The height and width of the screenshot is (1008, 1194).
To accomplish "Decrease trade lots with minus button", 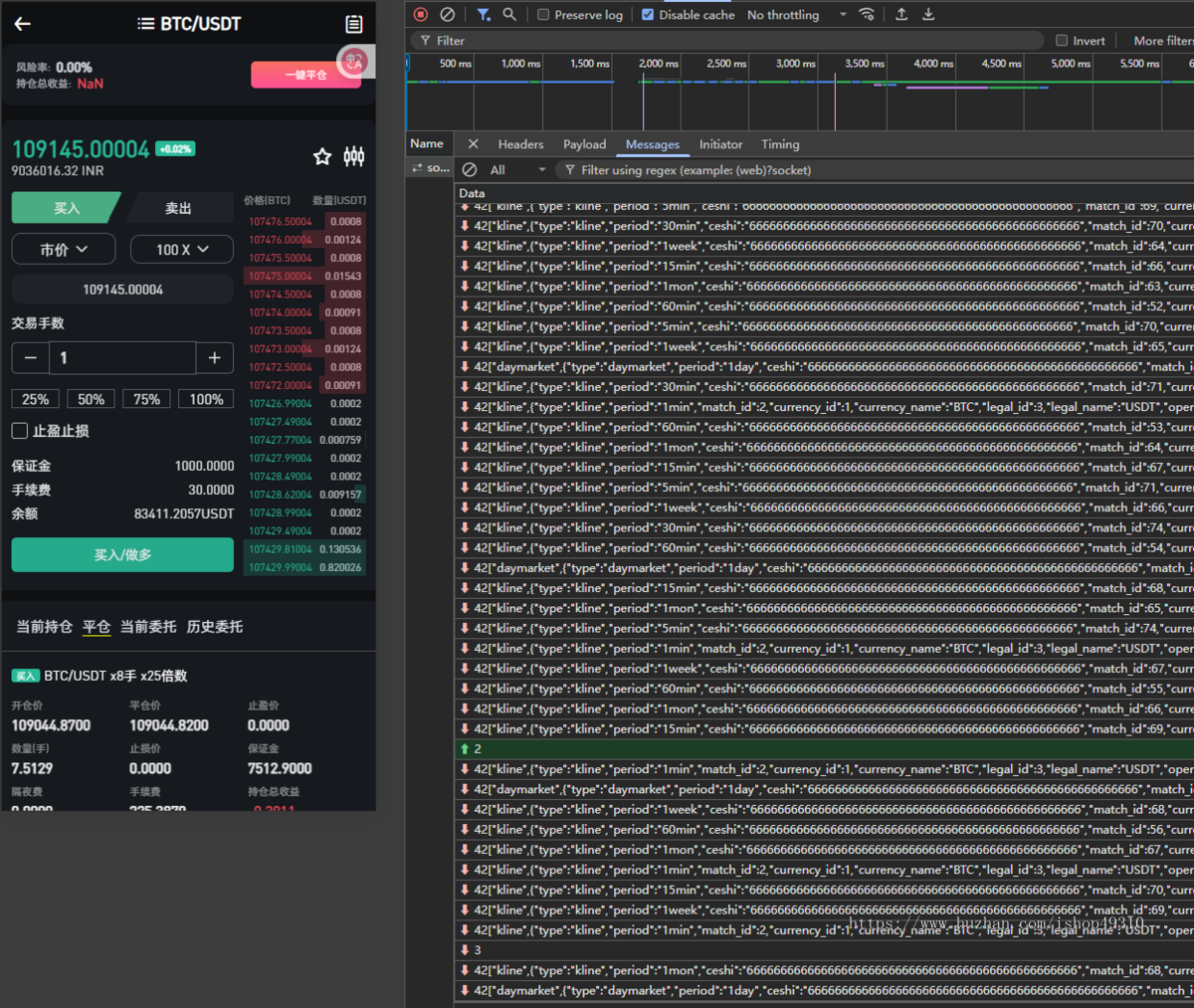I will pyautogui.click(x=31, y=358).
